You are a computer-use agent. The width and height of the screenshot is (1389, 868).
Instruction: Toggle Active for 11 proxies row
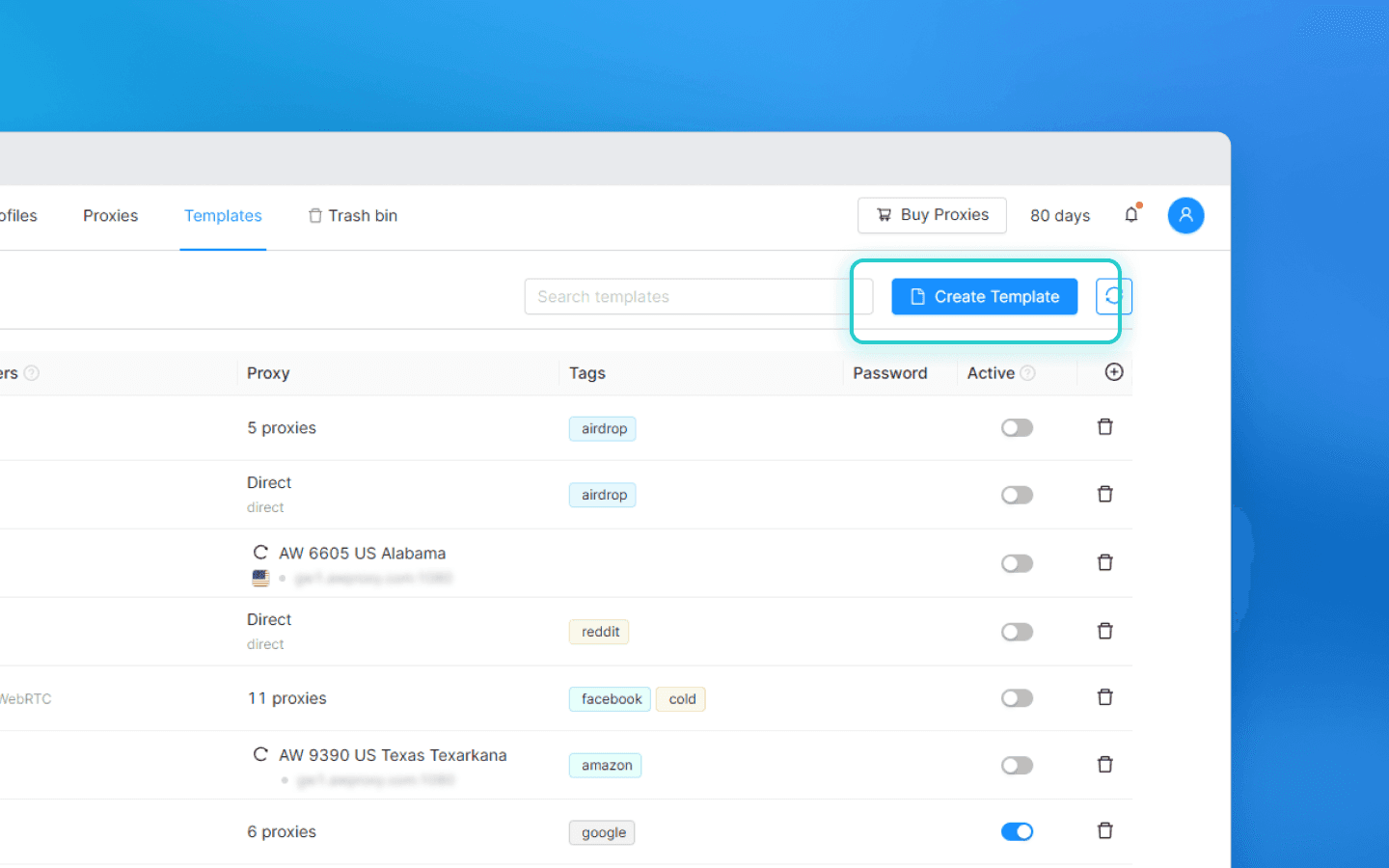coord(1017,698)
